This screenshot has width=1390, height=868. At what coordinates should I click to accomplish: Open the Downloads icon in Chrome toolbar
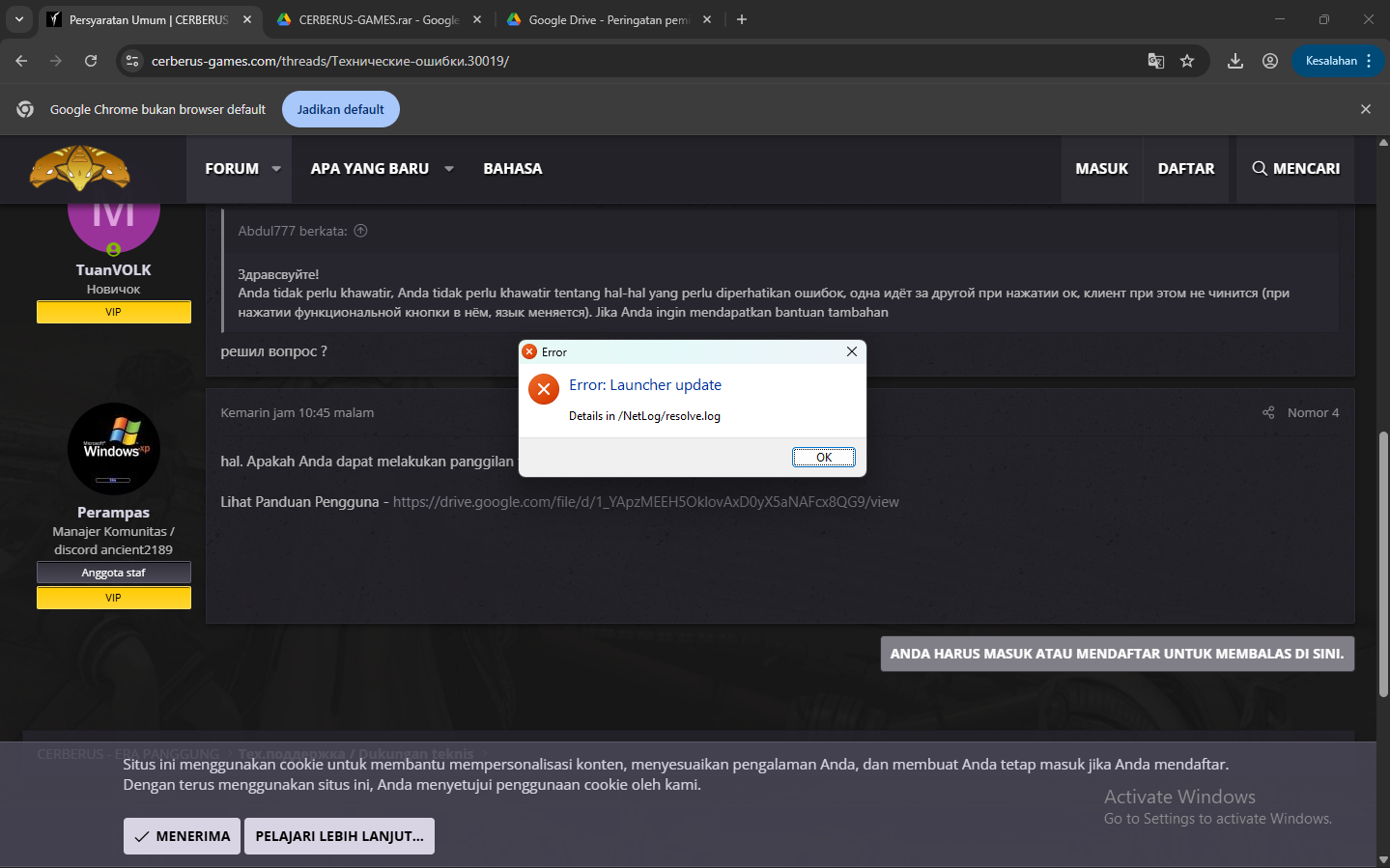(1234, 60)
